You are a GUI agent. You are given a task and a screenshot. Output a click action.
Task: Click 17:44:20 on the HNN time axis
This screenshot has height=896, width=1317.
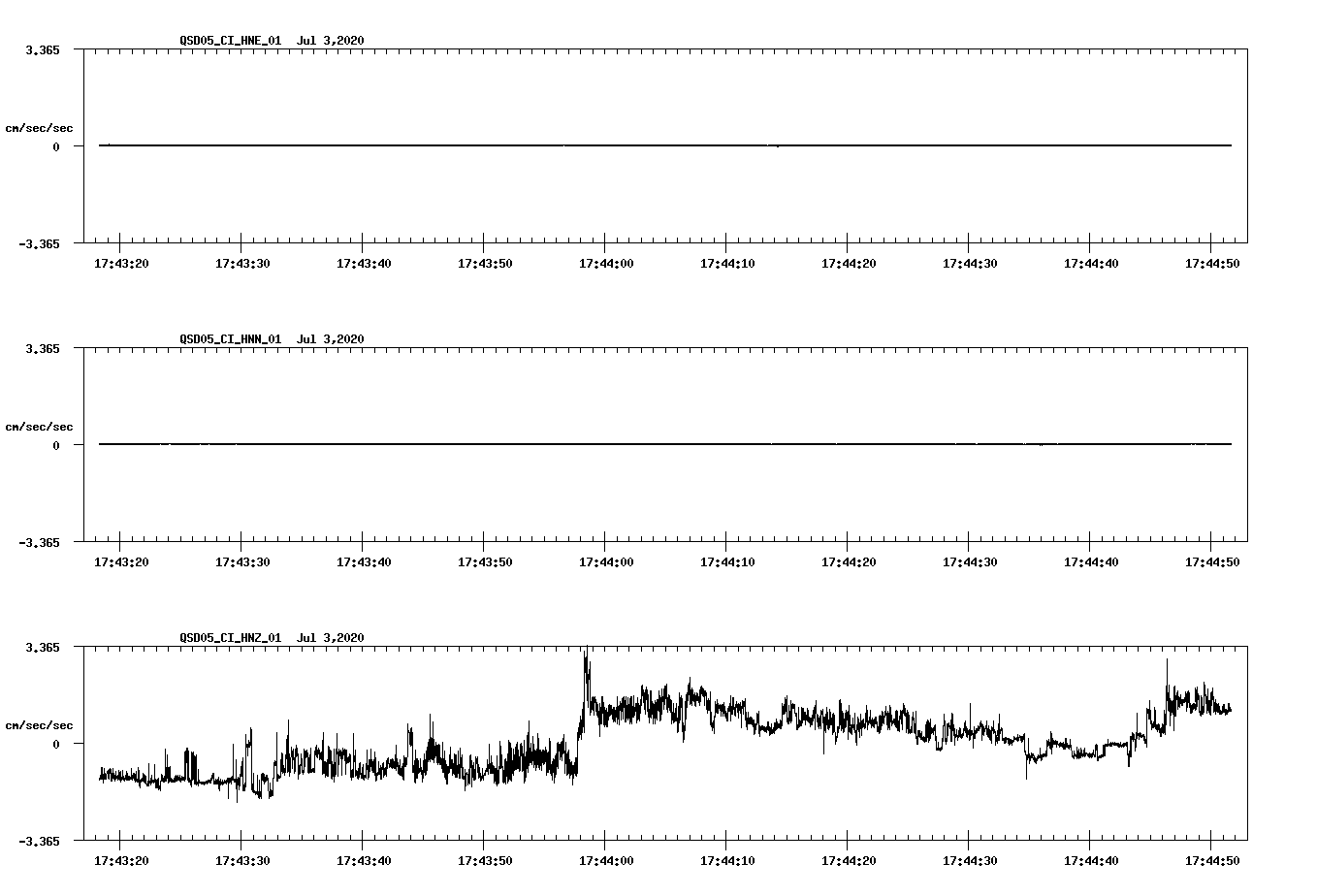[x=849, y=561]
